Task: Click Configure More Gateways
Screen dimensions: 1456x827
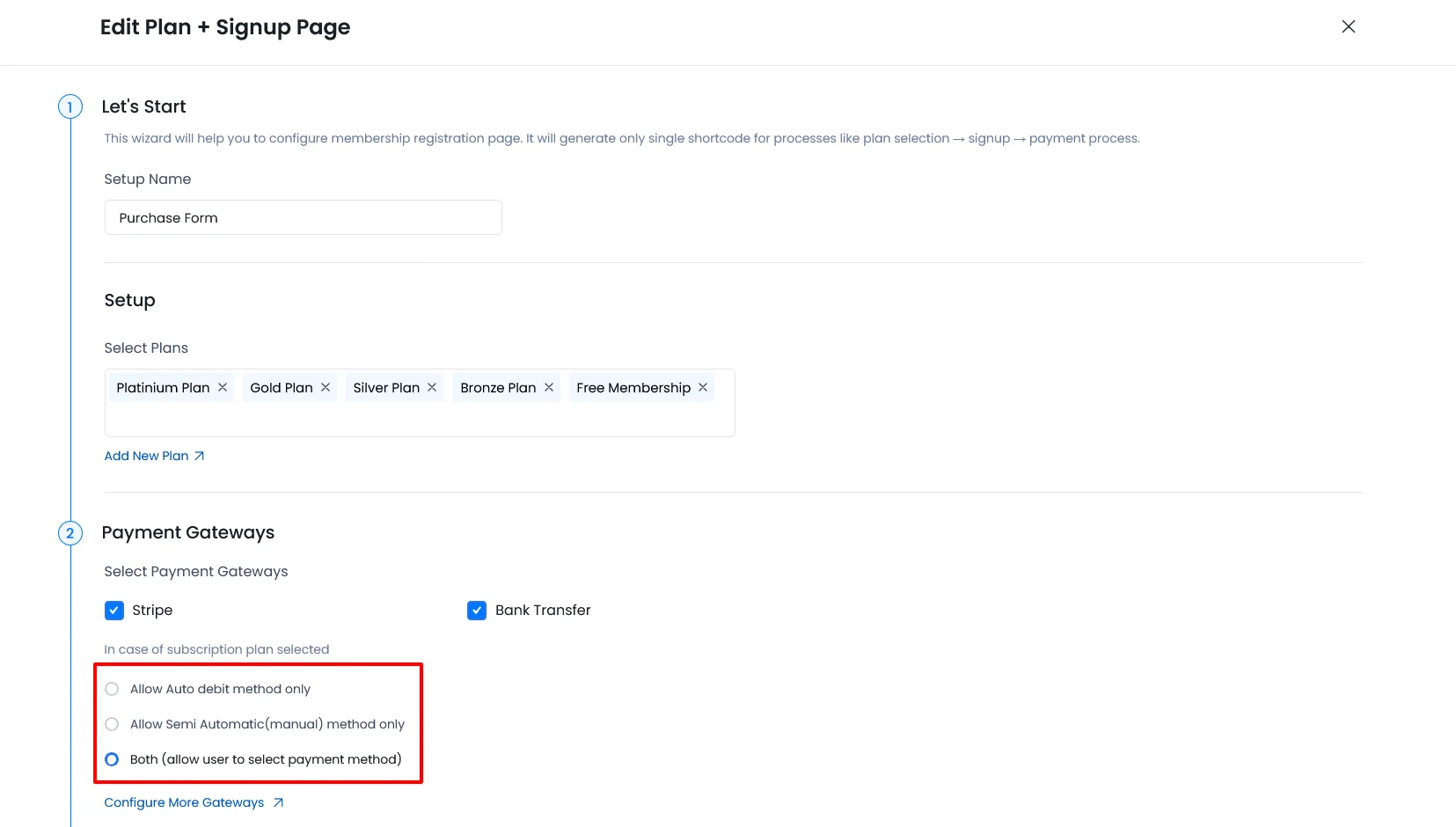Action: (x=183, y=802)
